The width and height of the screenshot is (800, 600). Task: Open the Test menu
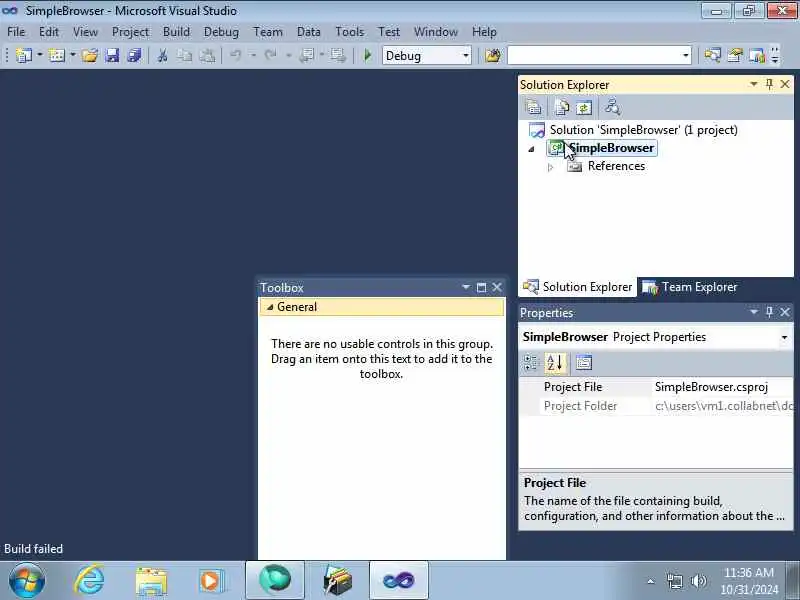click(389, 32)
